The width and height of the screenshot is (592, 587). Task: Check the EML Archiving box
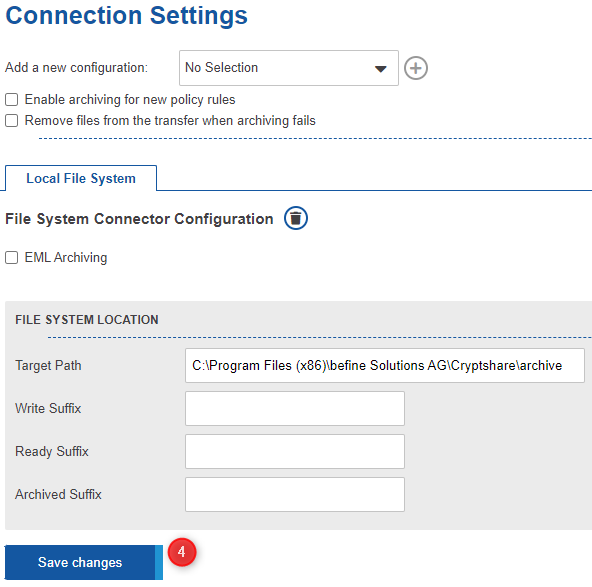coord(11,257)
